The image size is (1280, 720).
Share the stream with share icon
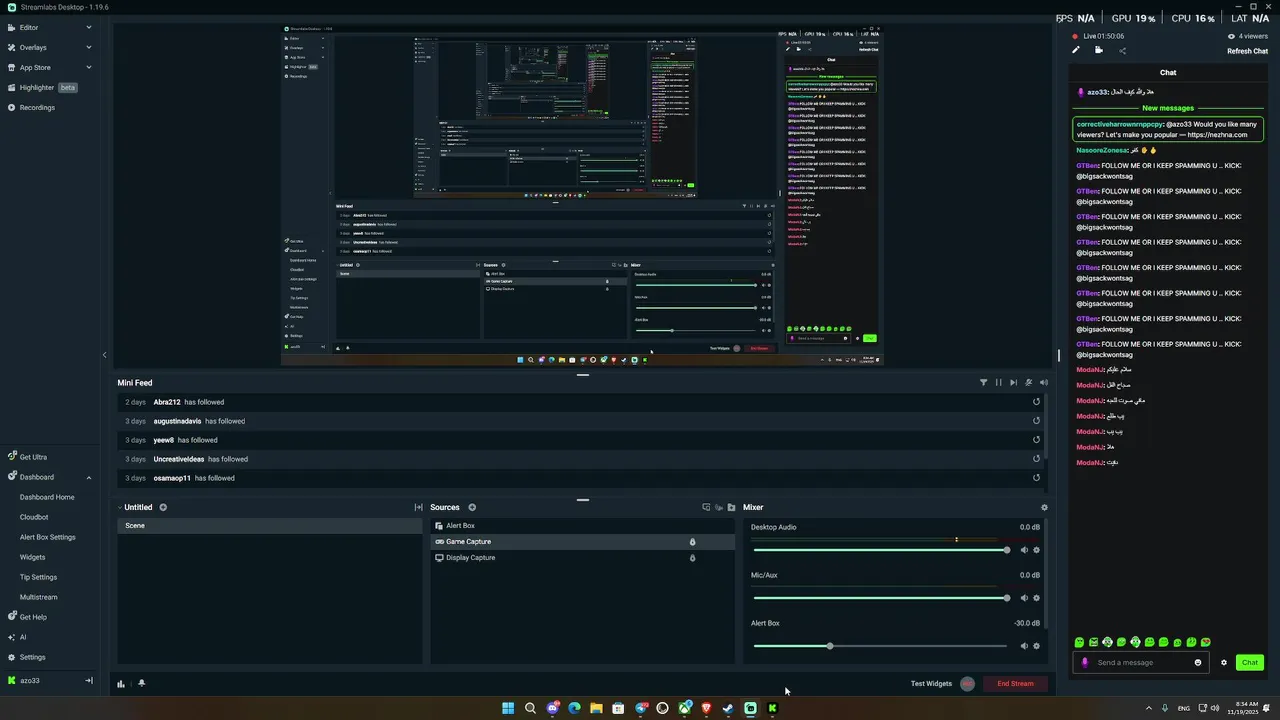[x=1122, y=50]
